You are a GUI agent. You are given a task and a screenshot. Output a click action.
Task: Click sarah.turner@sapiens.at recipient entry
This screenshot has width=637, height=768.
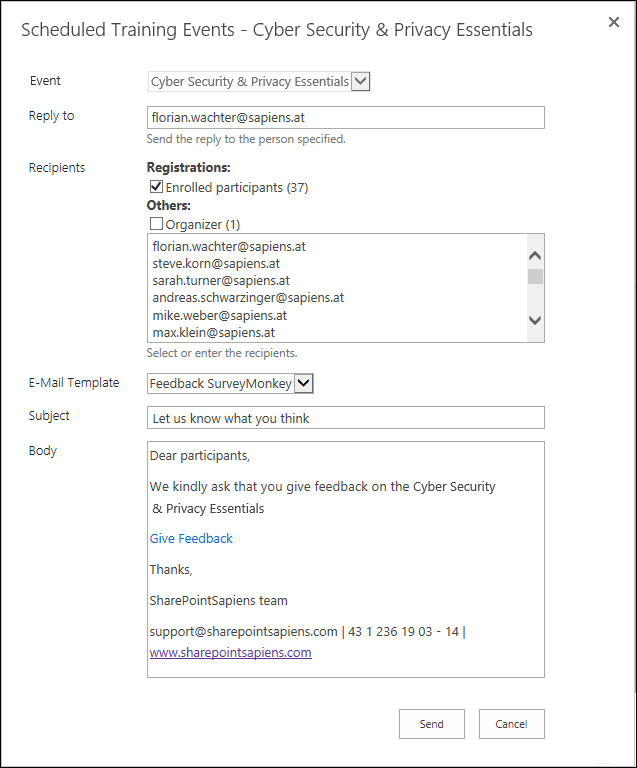point(221,281)
